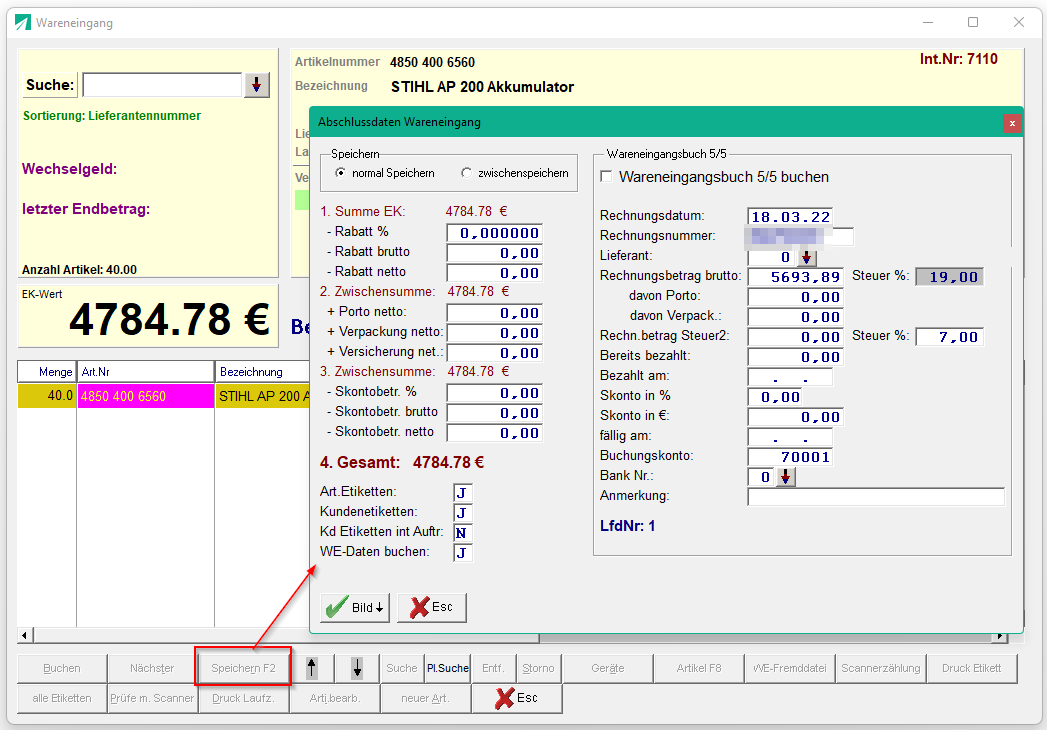1047x730 pixels.
Task: Open the Bank Nr. selection arrow
Action: 786,477
